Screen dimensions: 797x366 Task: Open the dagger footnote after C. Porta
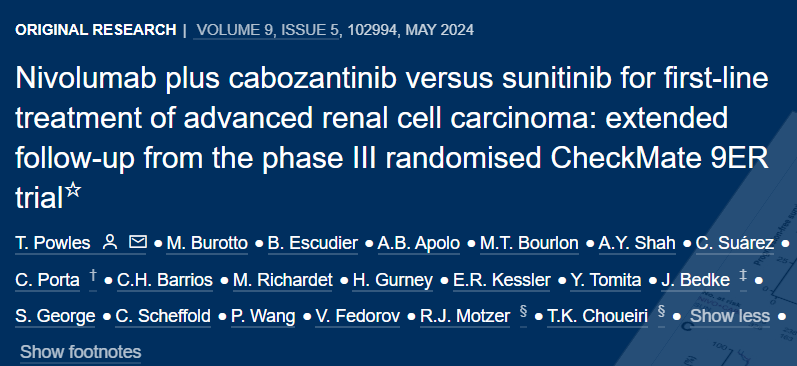93,276
